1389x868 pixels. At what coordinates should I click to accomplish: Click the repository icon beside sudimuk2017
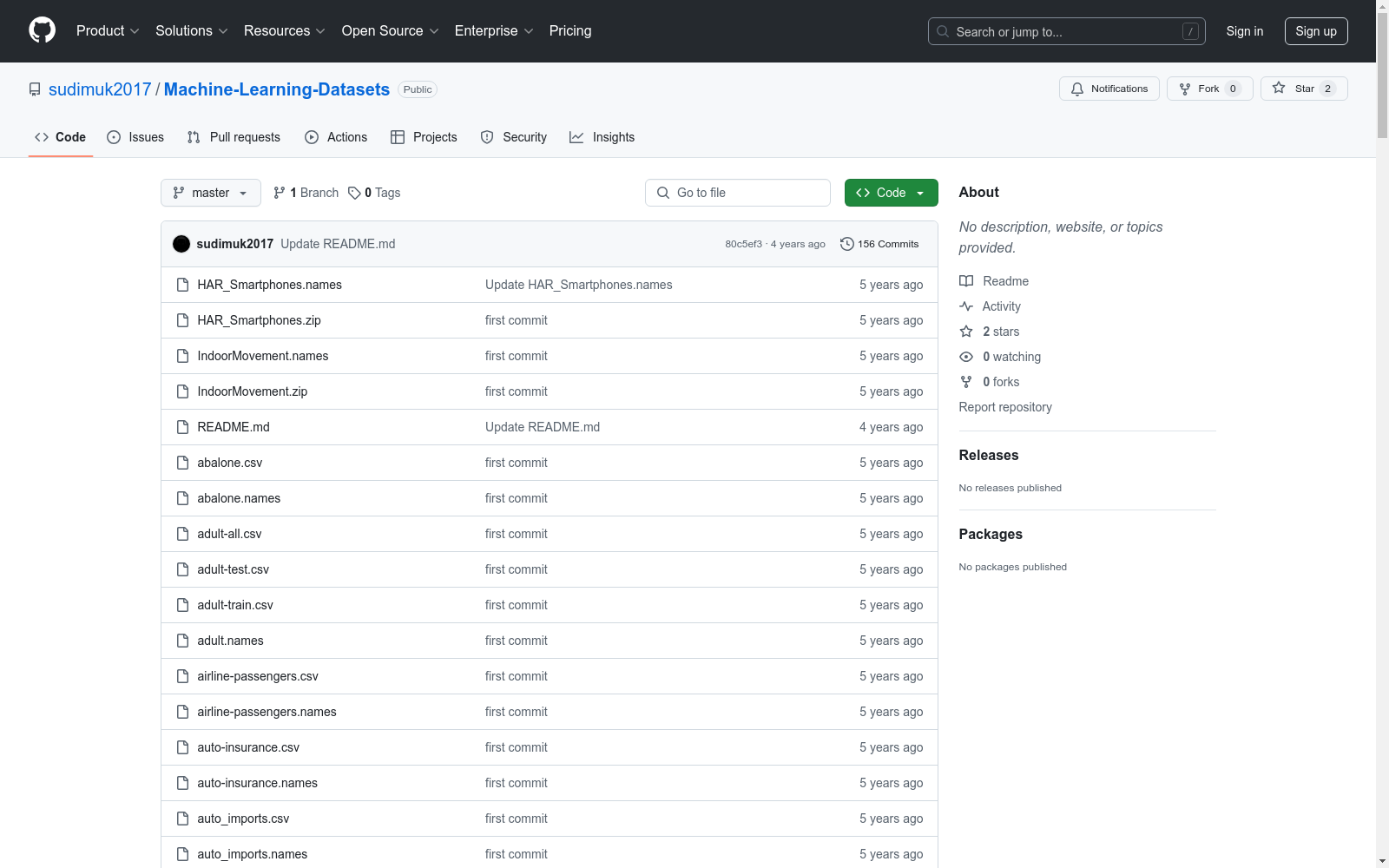click(35, 89)
